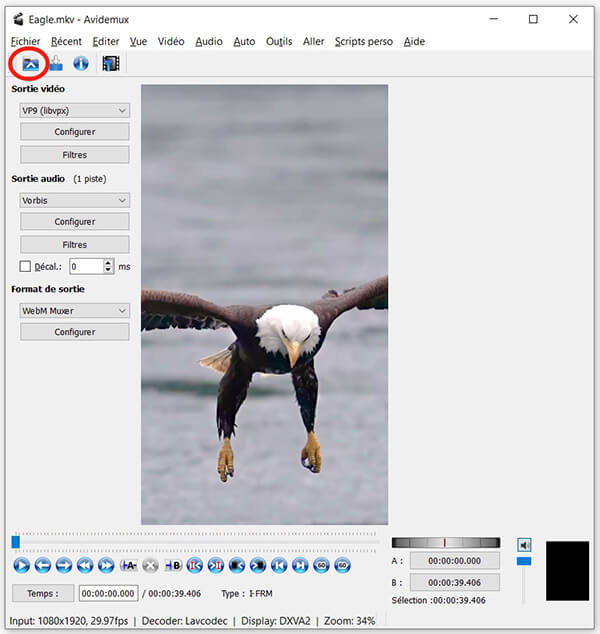Set selection end marker B
The width and height of the screenshot is (600, 634).
pyautogui.click(x=173, y=565)
